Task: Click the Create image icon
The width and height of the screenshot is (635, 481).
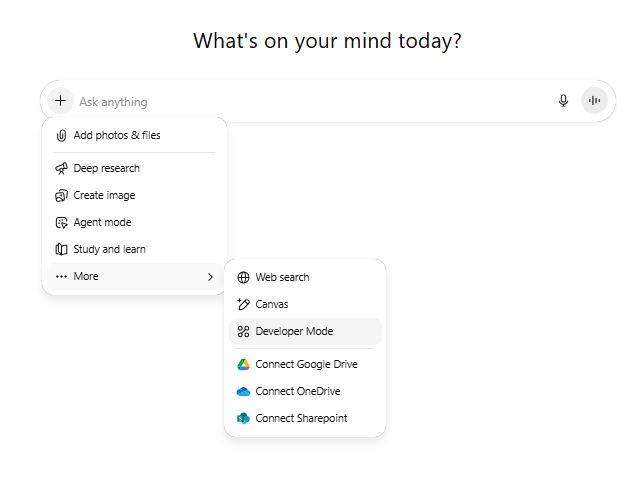Action: 62,196
